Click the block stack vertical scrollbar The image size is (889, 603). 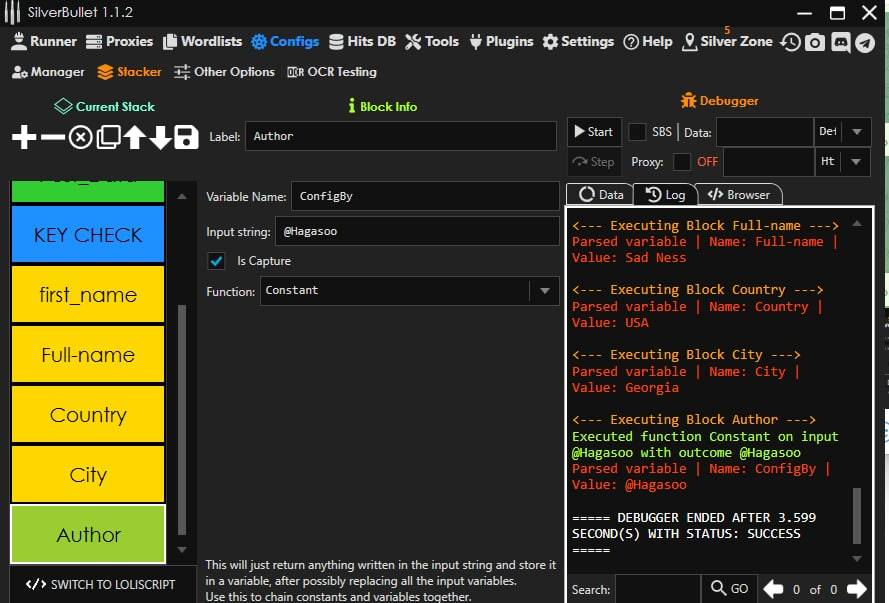181,420
